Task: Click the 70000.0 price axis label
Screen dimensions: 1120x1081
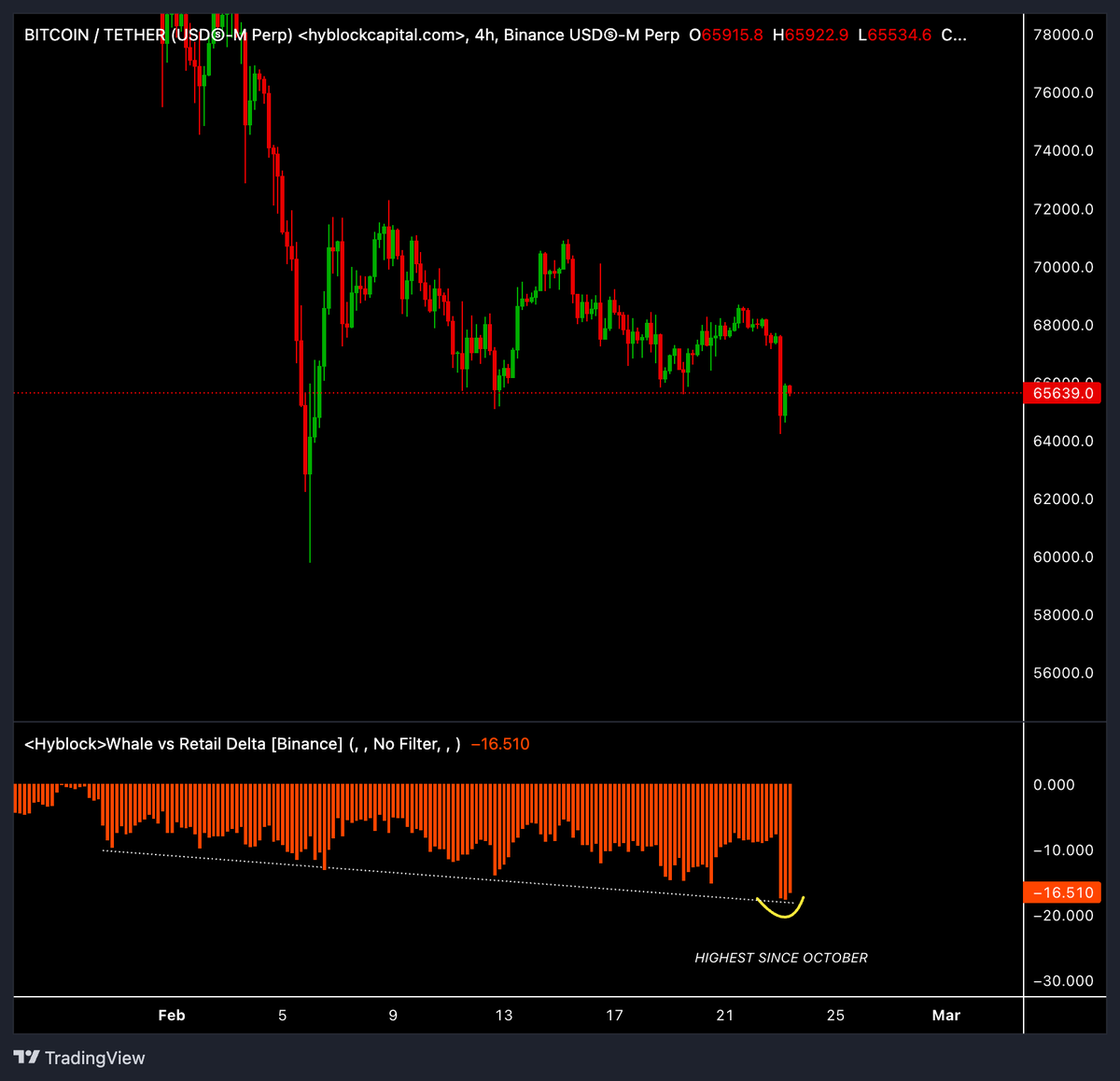Action: (1063, 267)
